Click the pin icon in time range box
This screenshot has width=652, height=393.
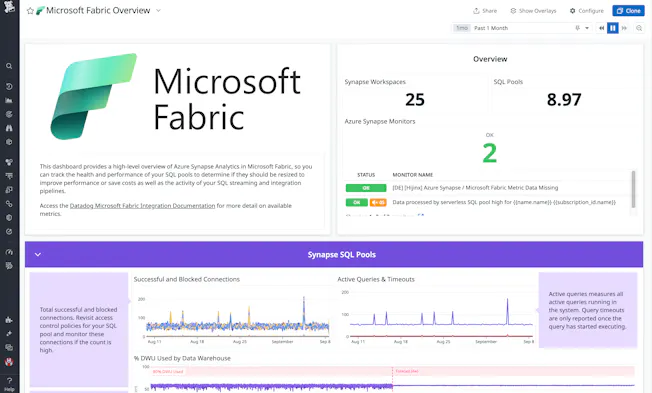pyautogui.click(x=577, y=28)
